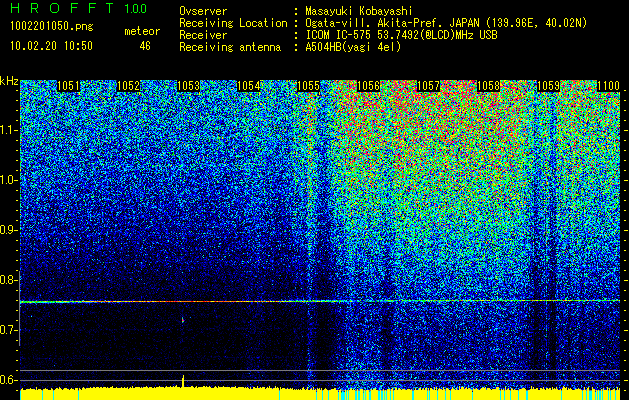Click the HROFFT 1.0.0 title text

79,8
